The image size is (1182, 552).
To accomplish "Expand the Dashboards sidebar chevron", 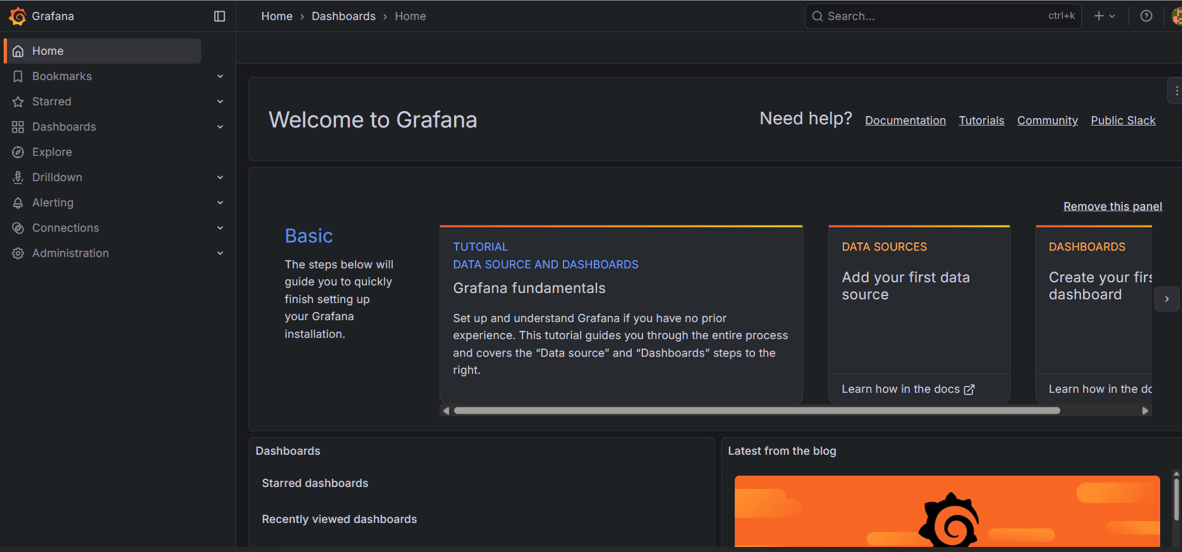I will 220,127.
